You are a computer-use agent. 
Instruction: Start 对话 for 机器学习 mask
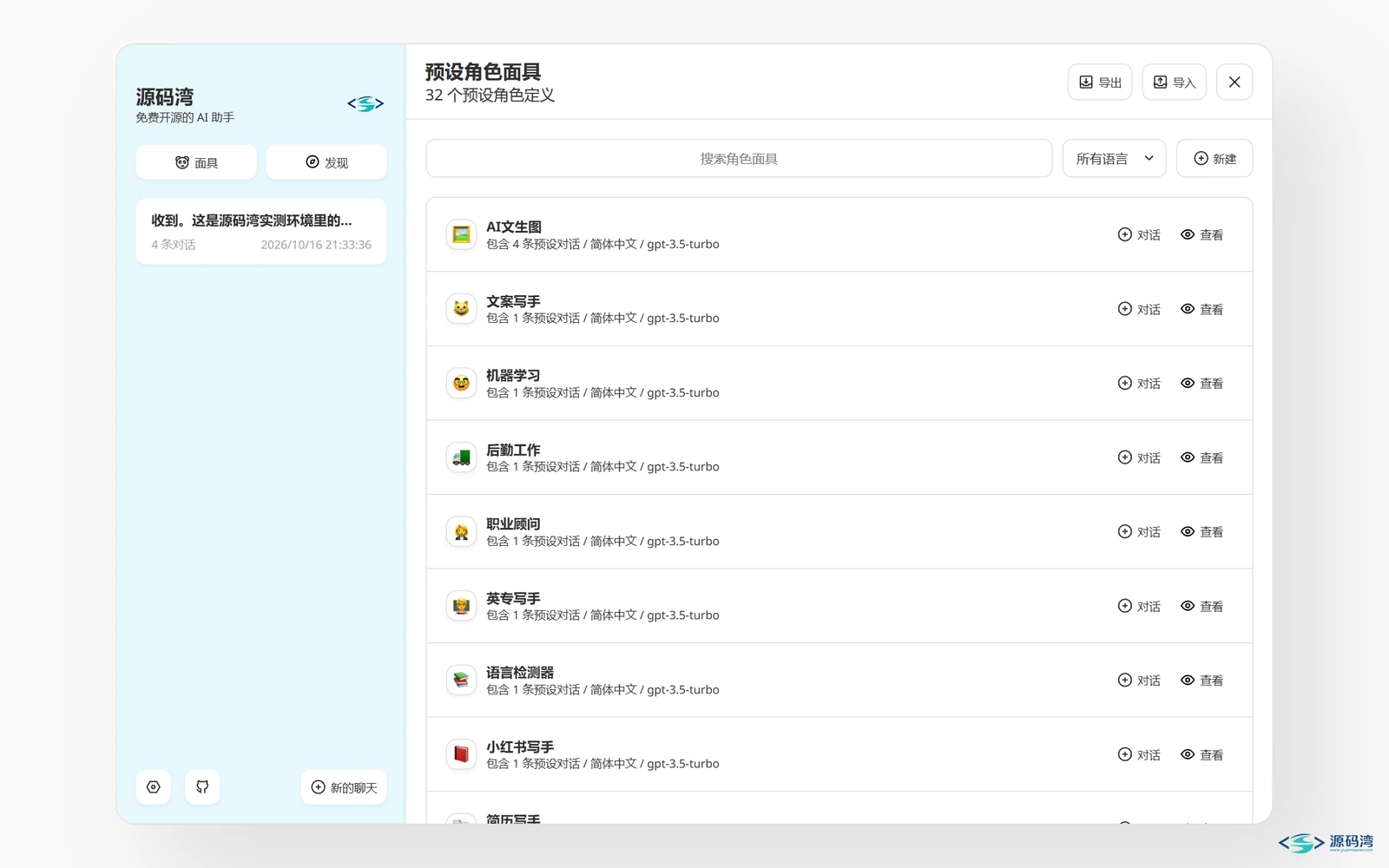coord(1139,384)
